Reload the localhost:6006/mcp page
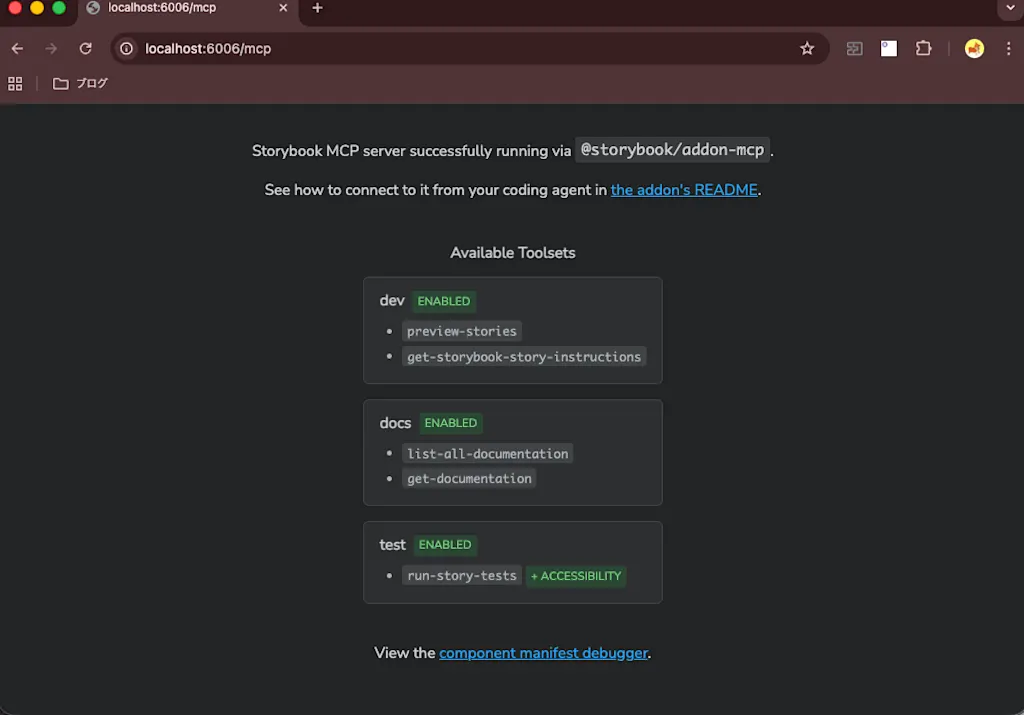The height and width of the screenshot is (715, 1024). click(86, 48)
